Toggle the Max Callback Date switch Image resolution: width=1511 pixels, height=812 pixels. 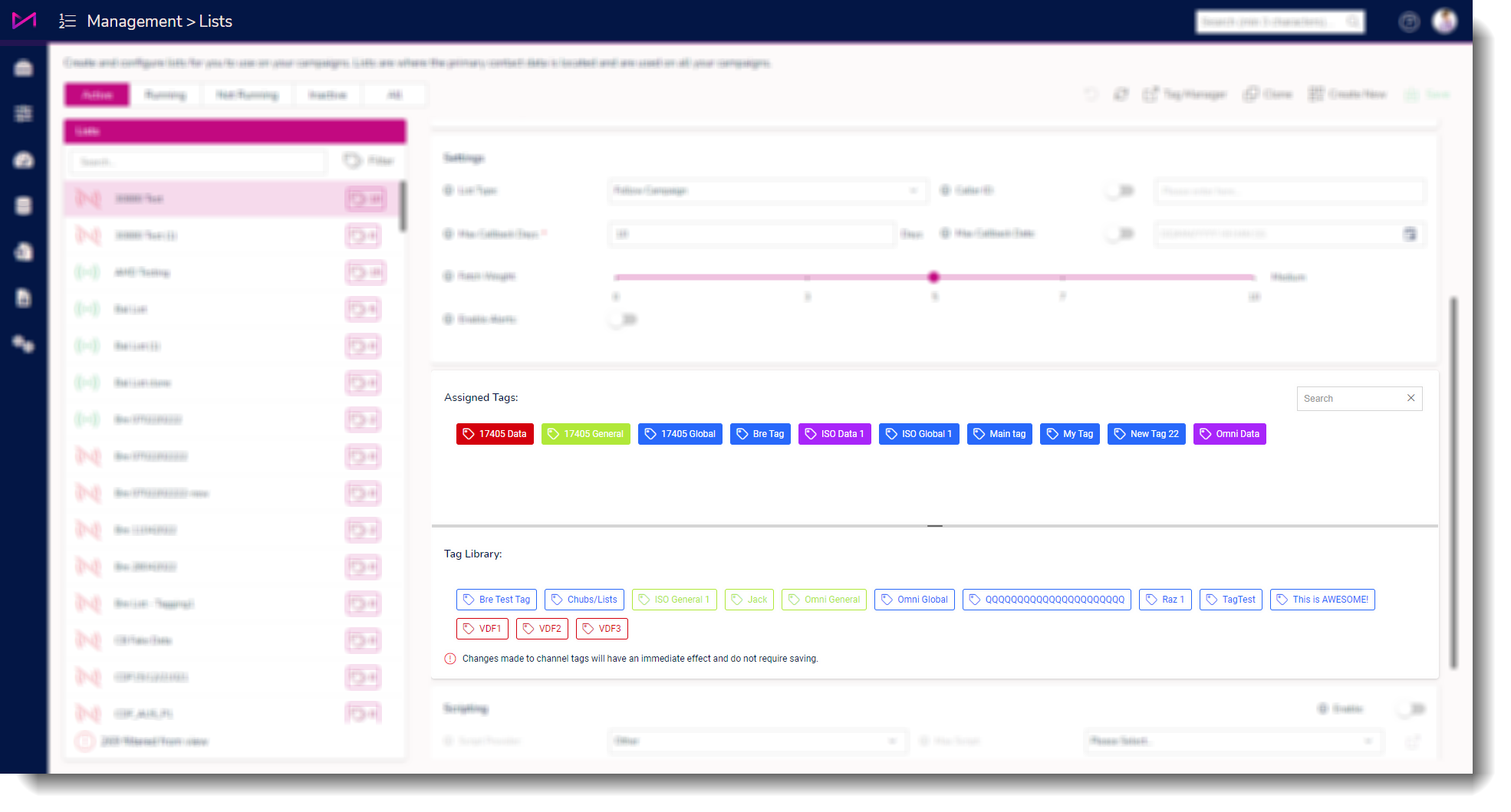[1121, 233]
